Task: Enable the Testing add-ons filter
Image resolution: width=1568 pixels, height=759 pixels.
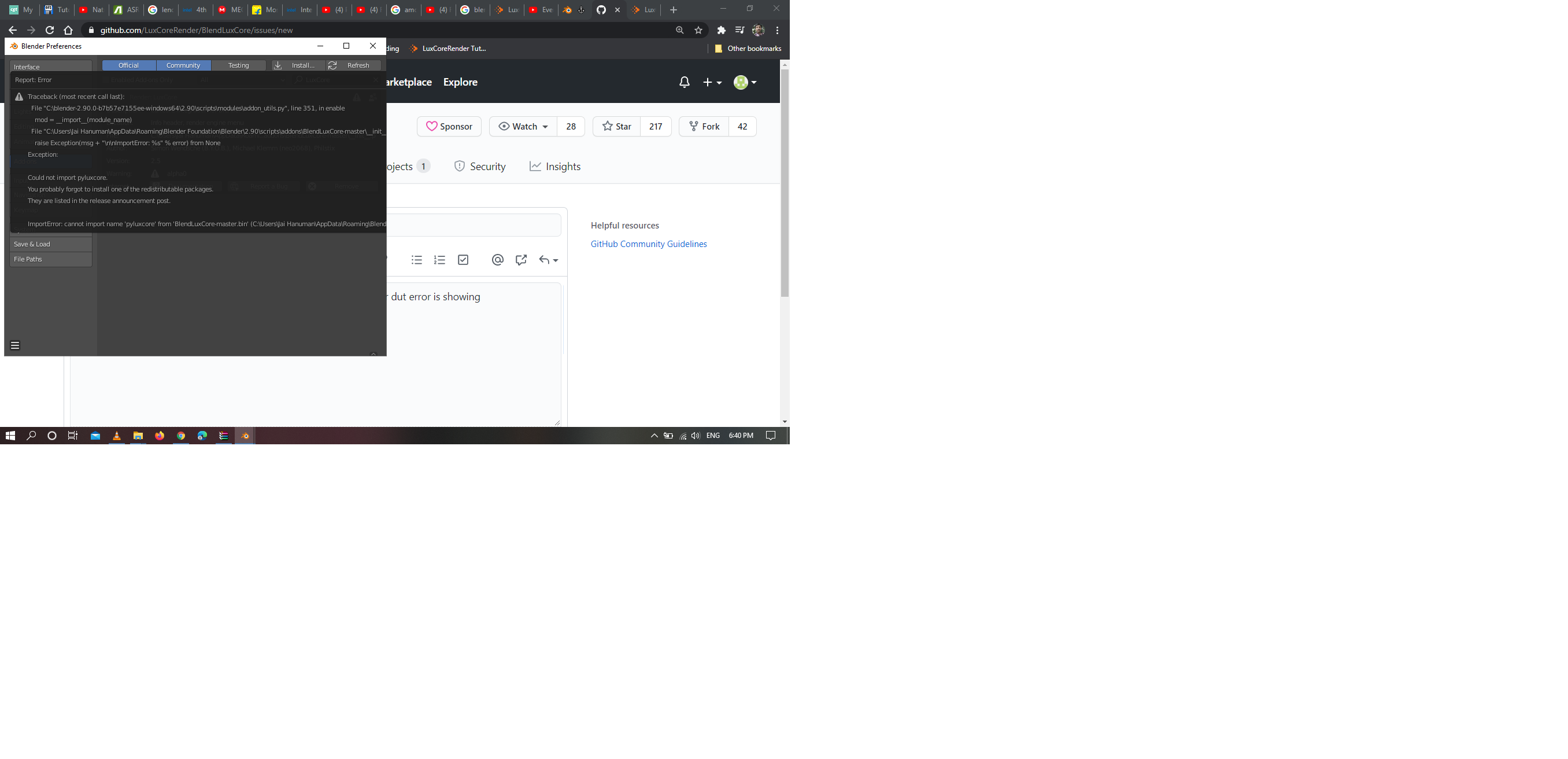Action: (239, 65)
